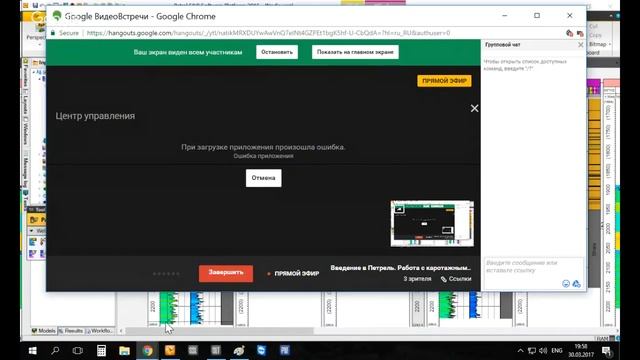The width and height of the screenshot is (640, 360).
Task: Click the orange app icon next to Chrome in taskbar
Action: pos(170,351)
